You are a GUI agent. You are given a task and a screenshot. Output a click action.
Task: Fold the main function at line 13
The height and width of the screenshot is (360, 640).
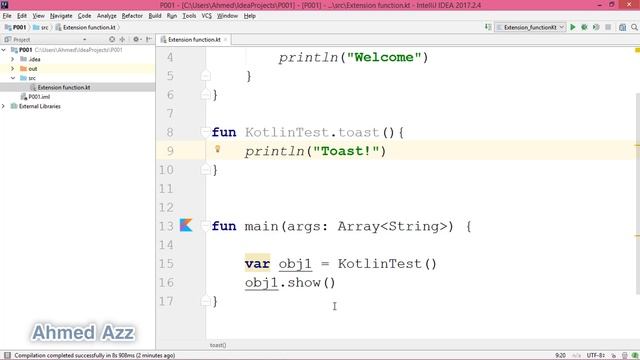coord(205,226)
